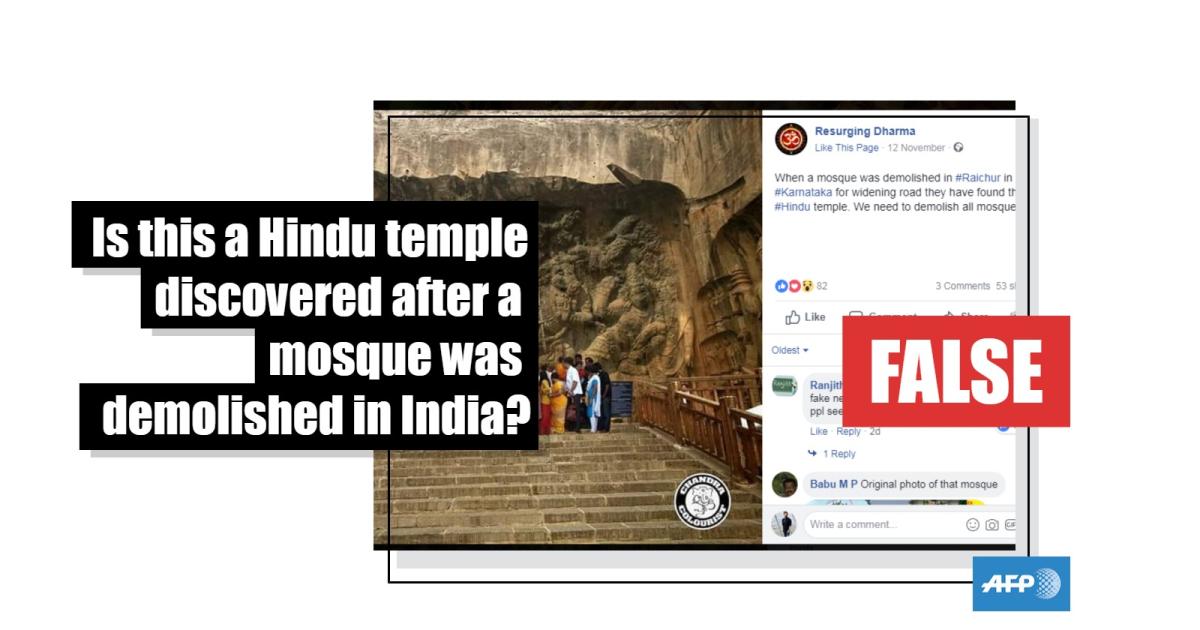
Task: Click the public globe privacy icon
Action: tap(958, 148)
